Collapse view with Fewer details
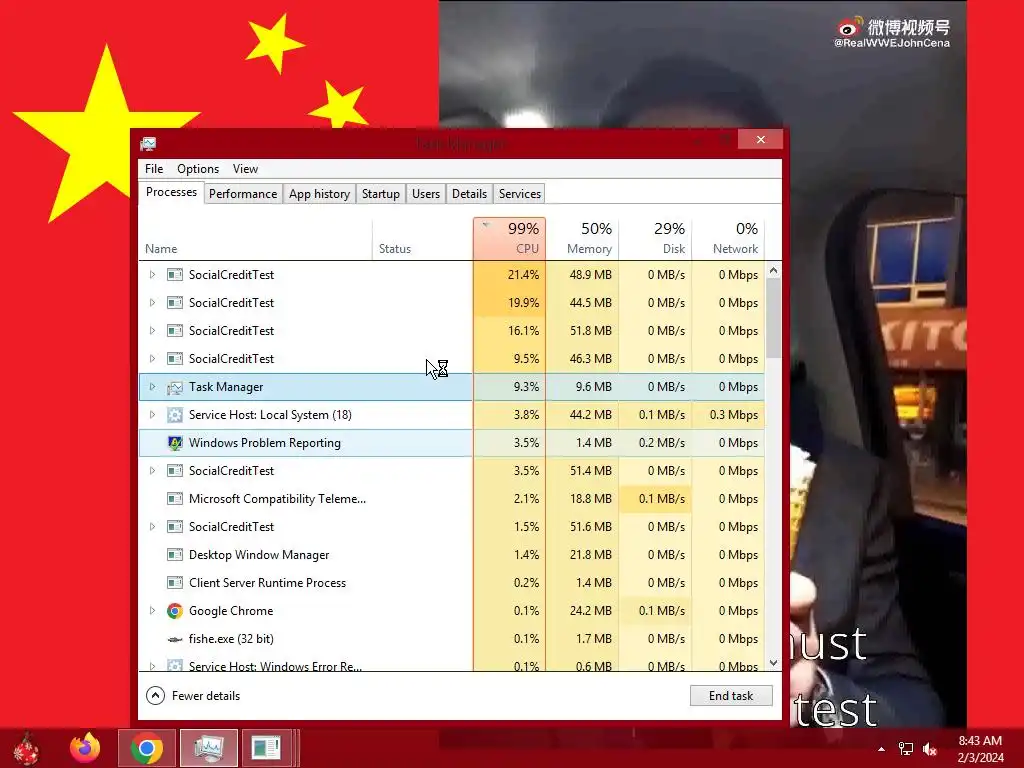The image size is (1024, 768). pos(193,696)
